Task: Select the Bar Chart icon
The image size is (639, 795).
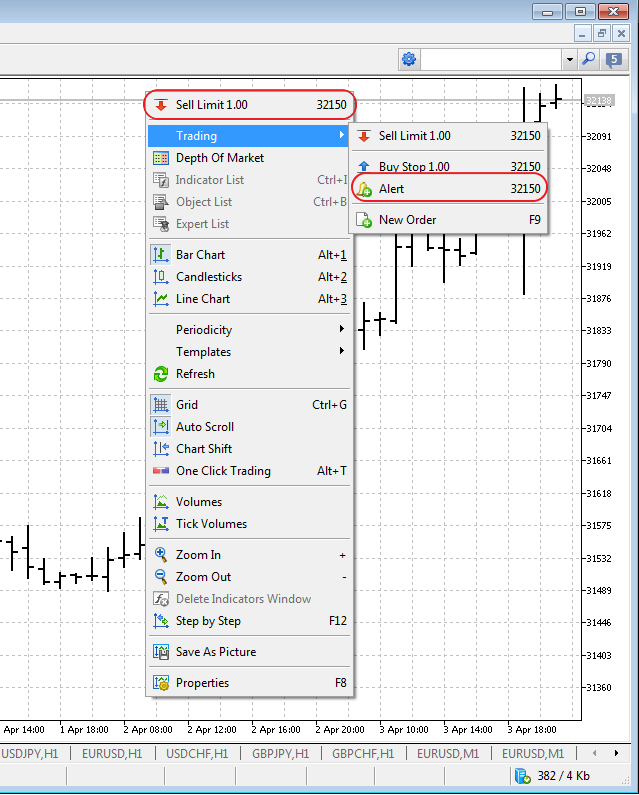Action: [161, 255]
